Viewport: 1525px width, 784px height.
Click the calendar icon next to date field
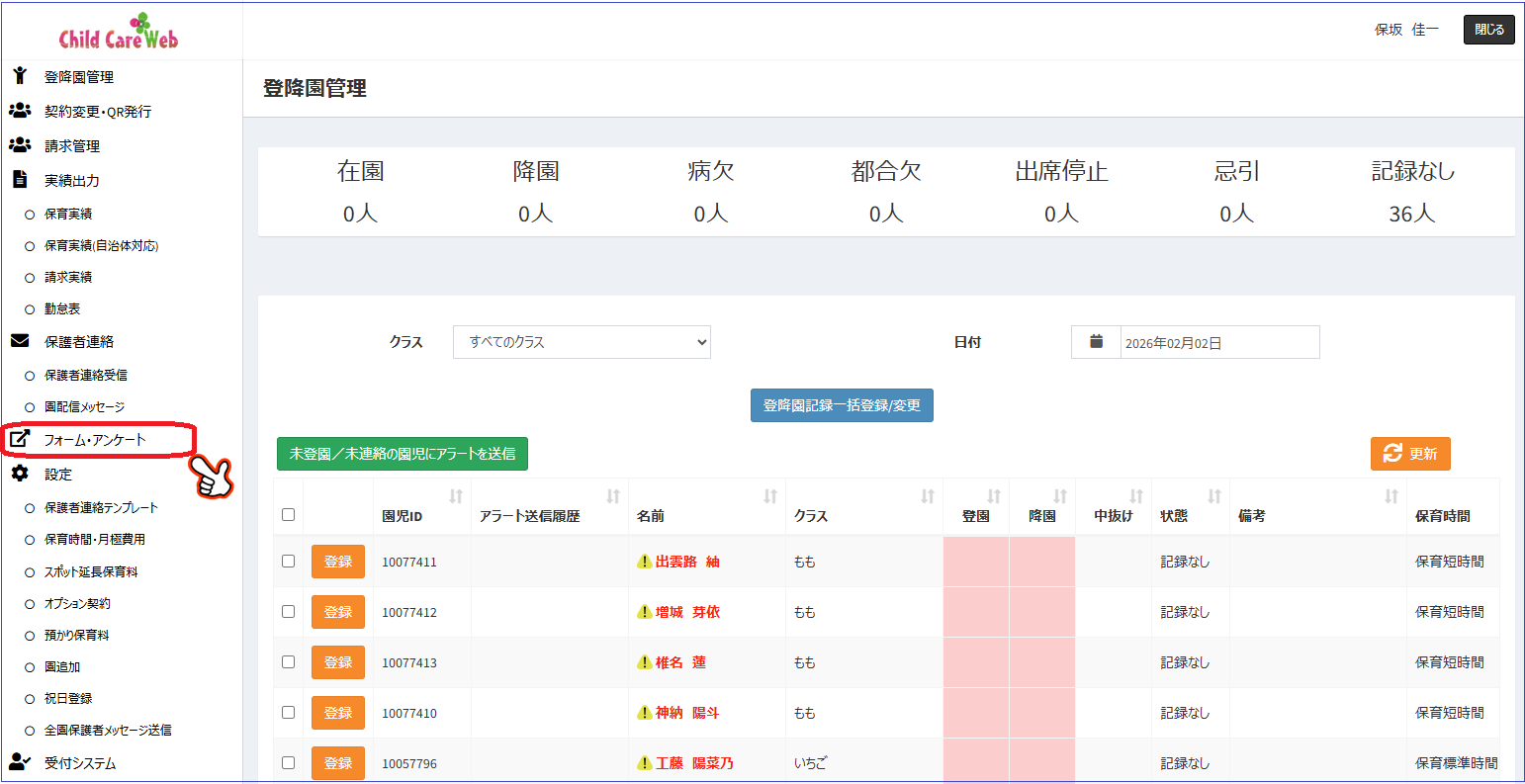coord(1096,342)
